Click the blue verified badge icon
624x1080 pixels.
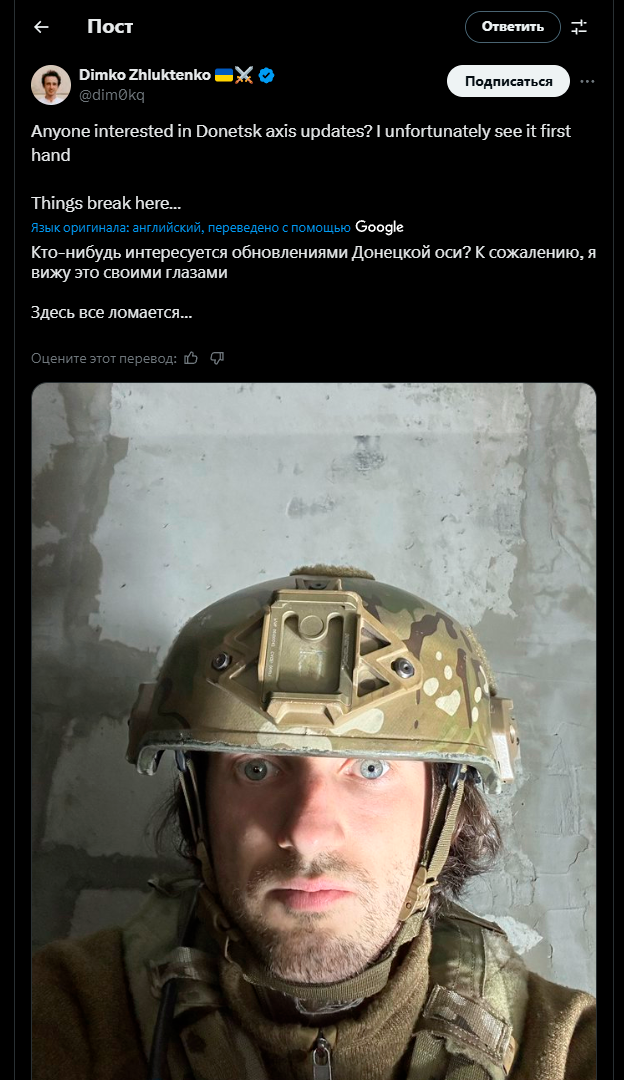267,75
